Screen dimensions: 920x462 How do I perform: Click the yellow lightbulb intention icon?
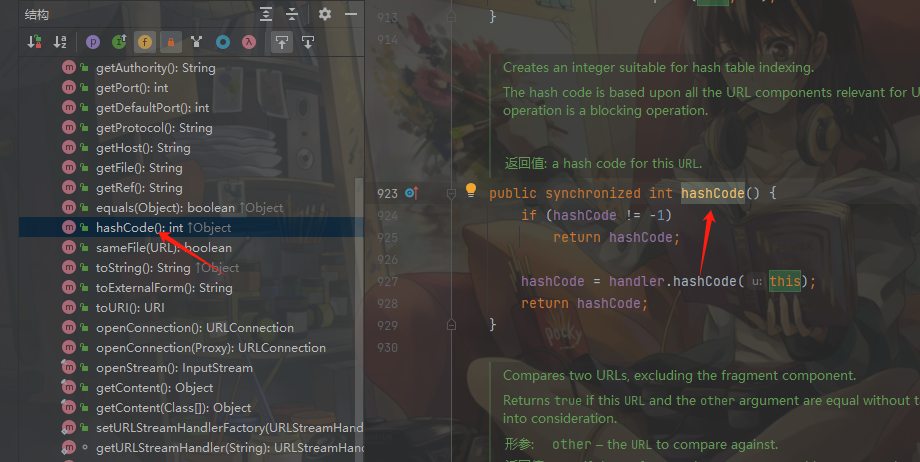471,189
